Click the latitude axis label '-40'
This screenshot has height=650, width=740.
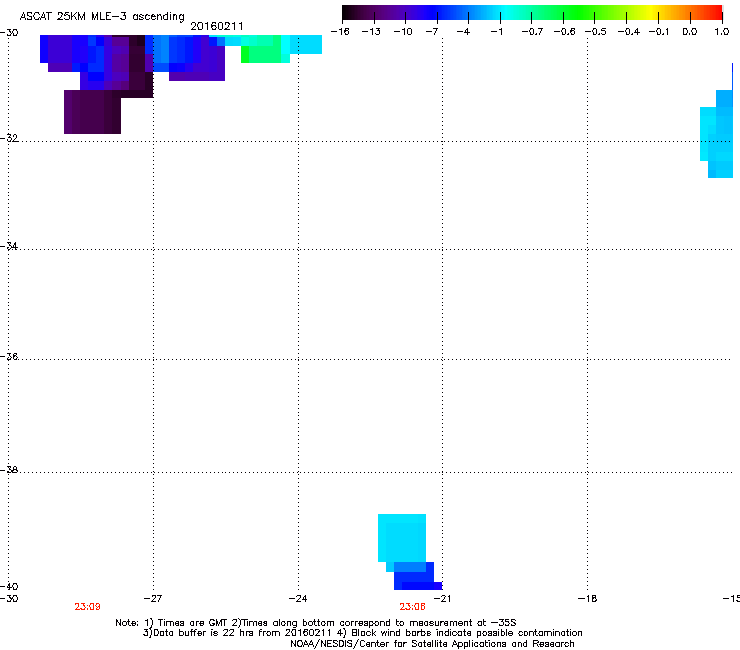coord(9,586)
